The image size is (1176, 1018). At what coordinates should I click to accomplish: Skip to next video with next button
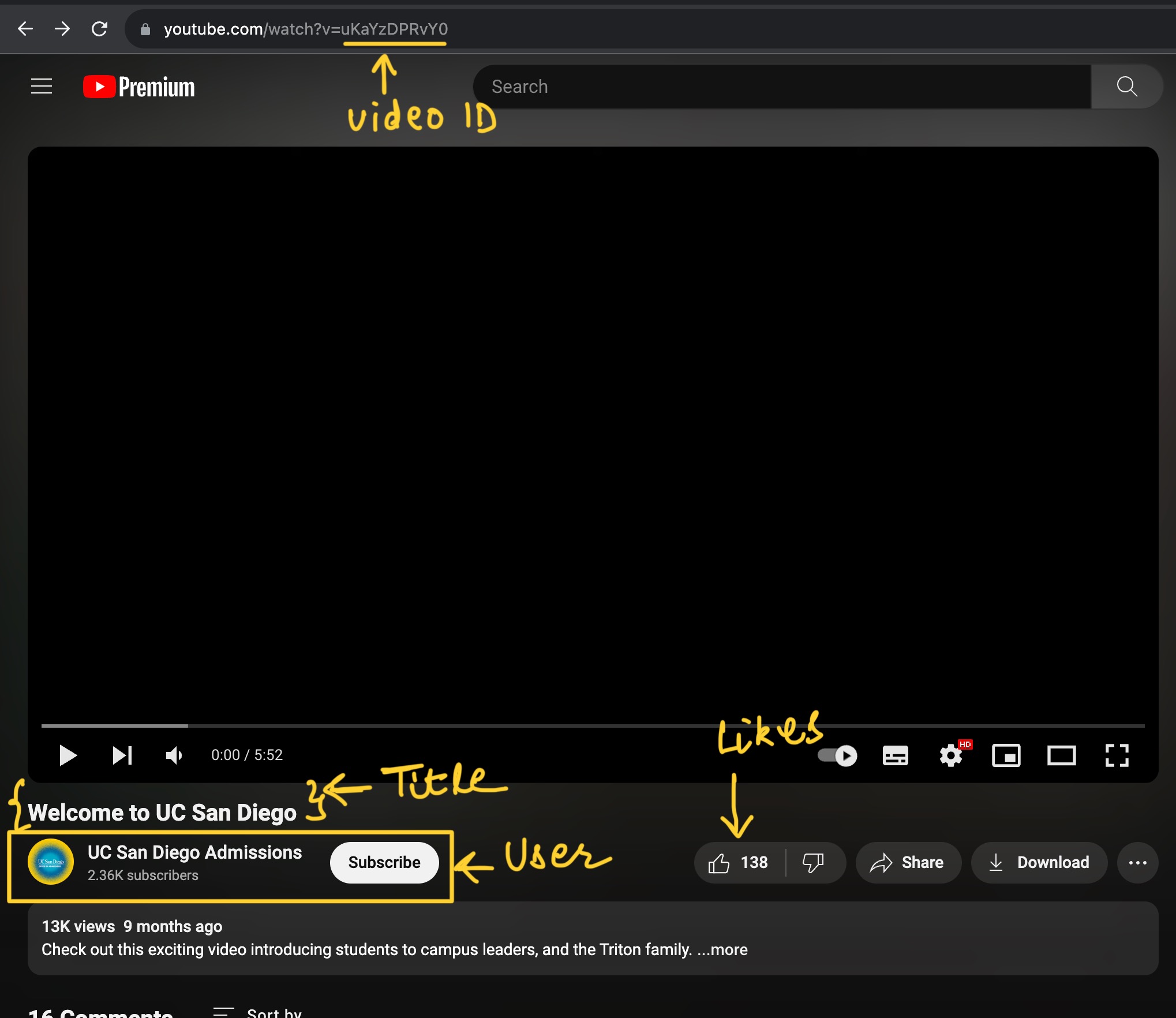coord(122,755)
